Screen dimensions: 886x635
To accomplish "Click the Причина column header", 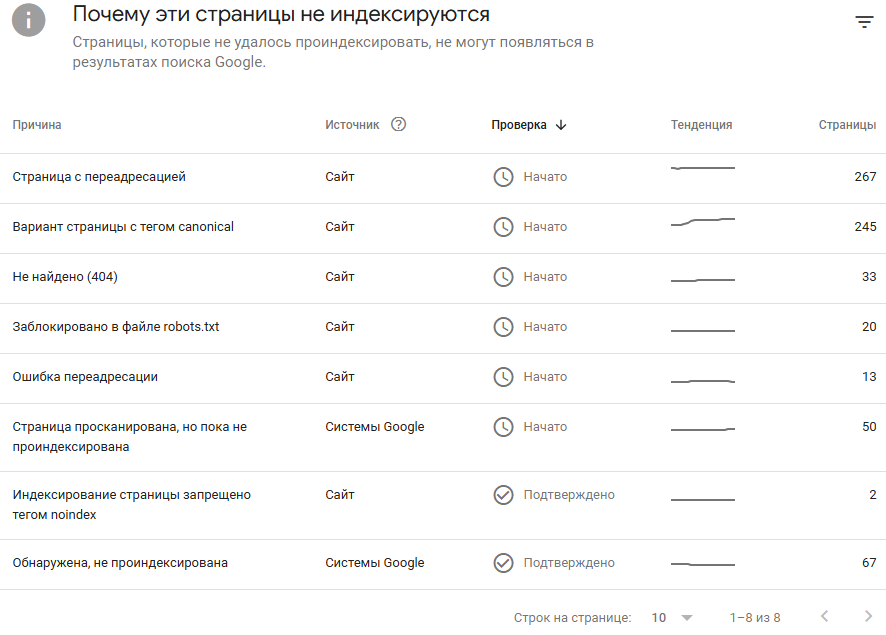I will coord(37,125).
